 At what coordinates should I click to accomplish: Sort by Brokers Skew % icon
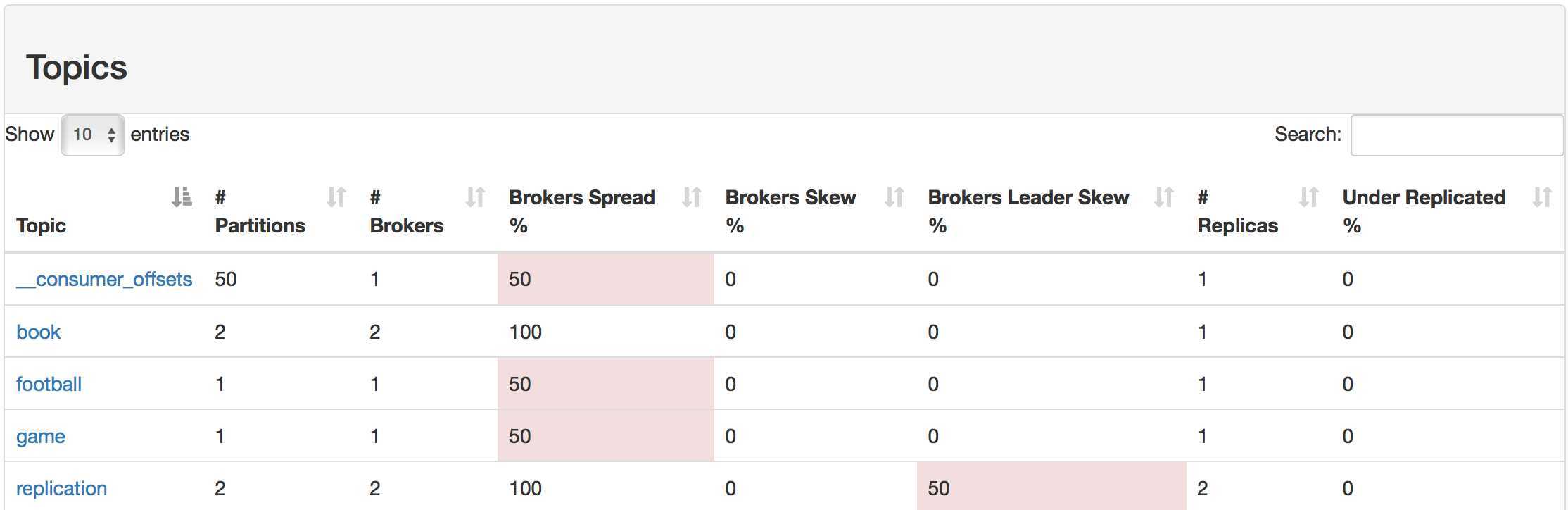(x=894, y=197)
